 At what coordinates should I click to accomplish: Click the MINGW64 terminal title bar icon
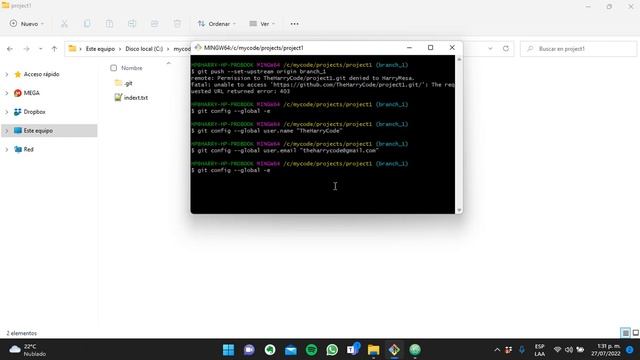[198, 47]
